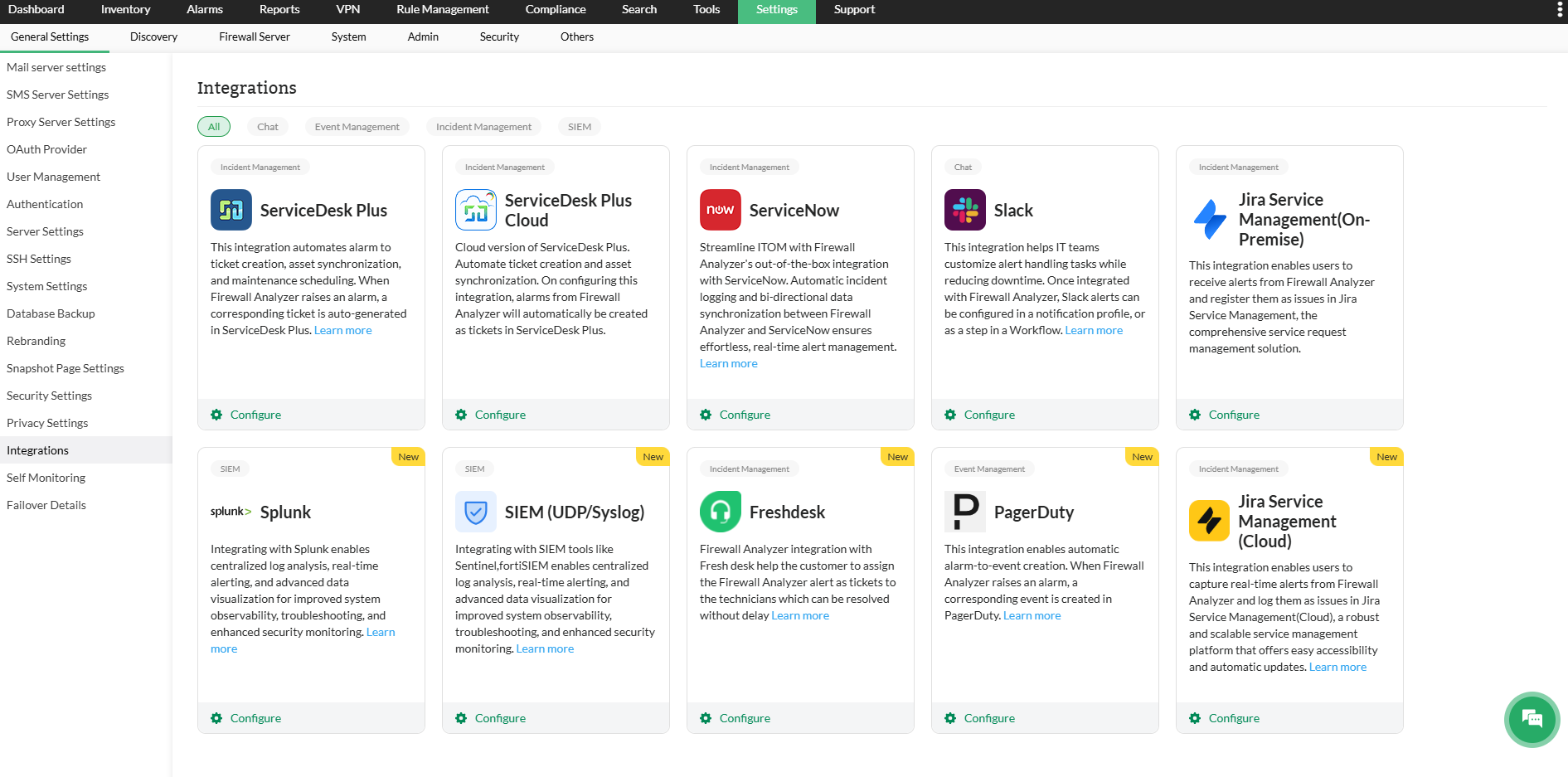This screenshot has width=1568, height=777.
Task: Open User Management in sidebar
Action: [x=53, y=177]
